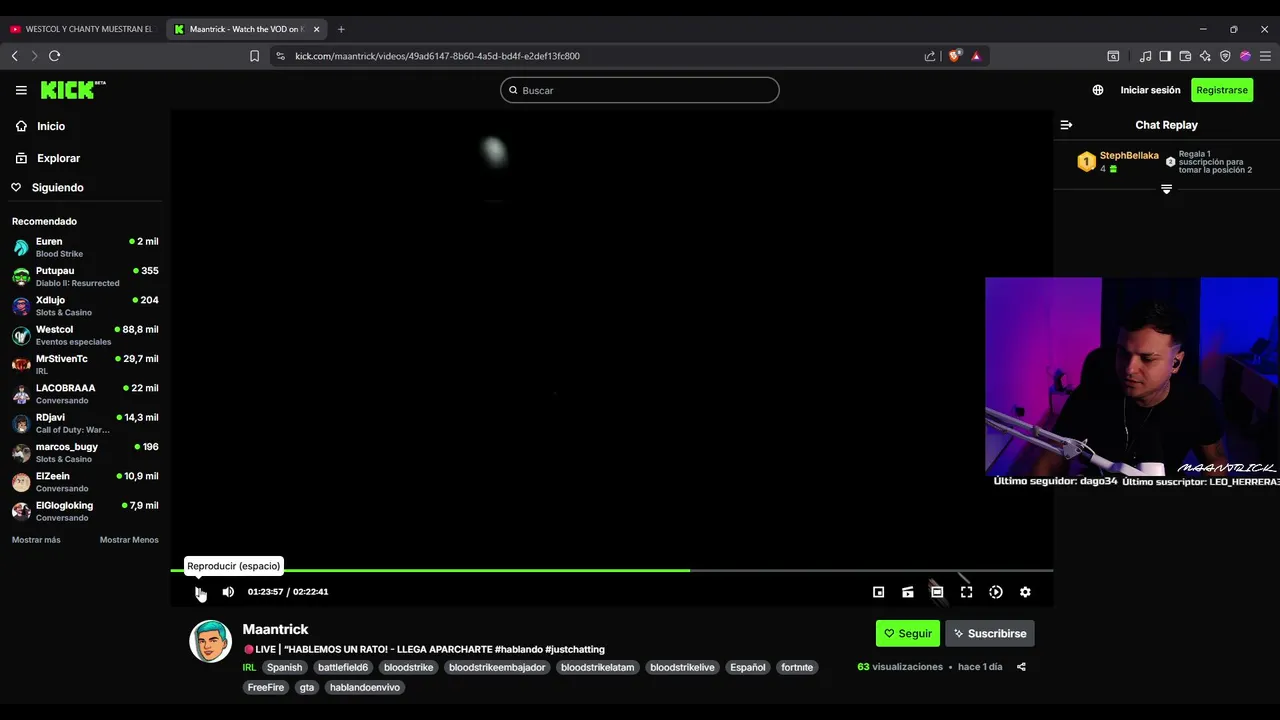Image resolution: width=1280 pixels, height=720 pixels.
Task: Bookmark this page with the bookmark icon
Action: pos(254,56)
